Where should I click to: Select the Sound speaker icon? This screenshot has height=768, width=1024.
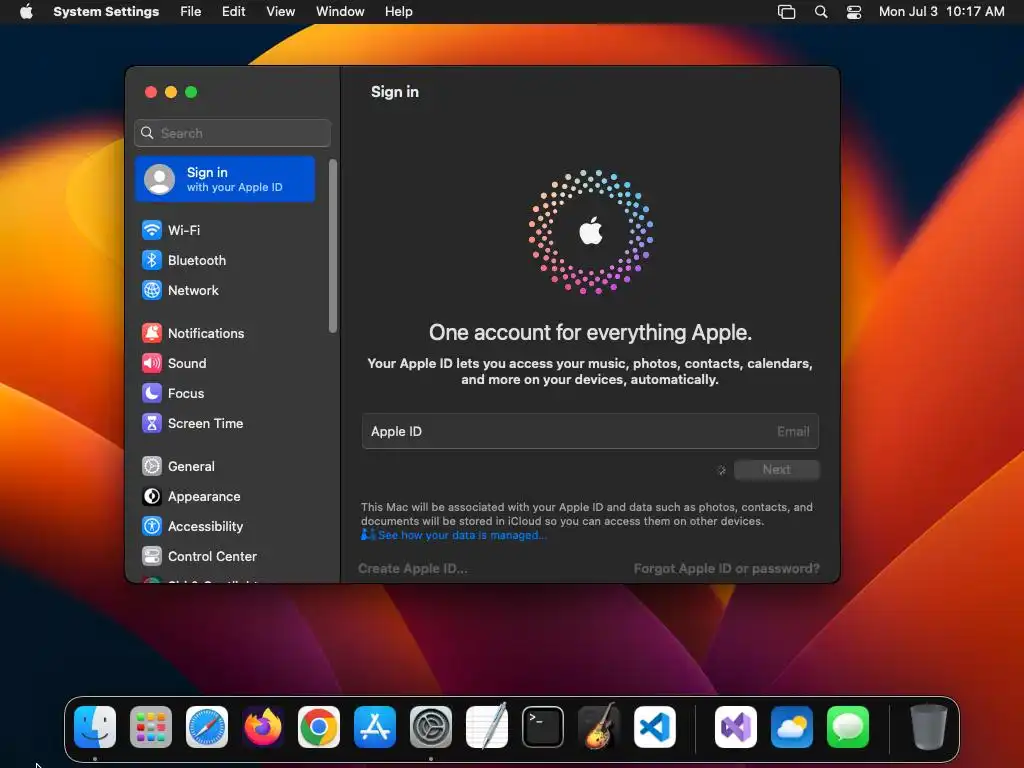[x=152, y=363]
